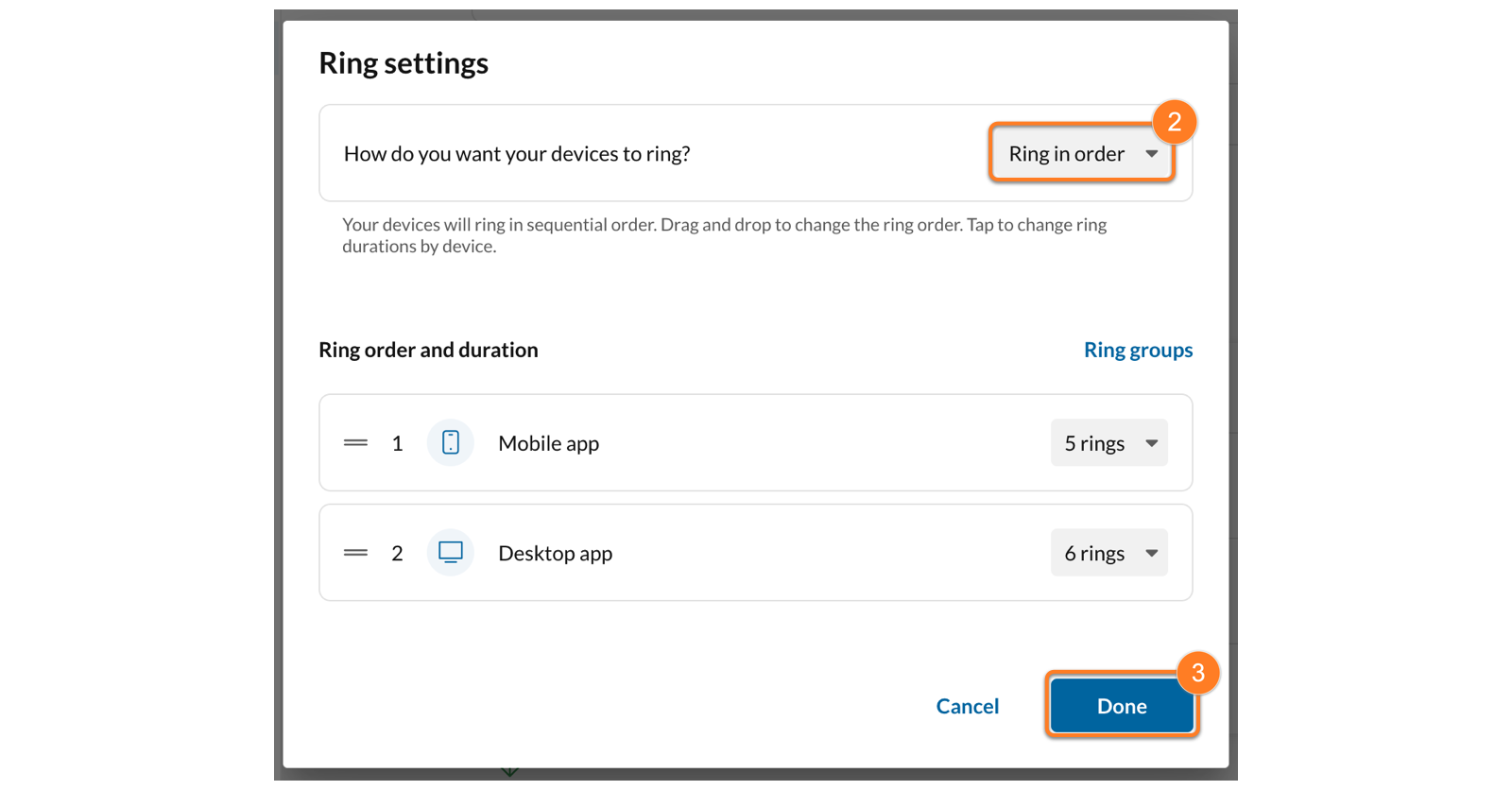Confirm with the Done button
This screenshot has width=1512, height=790.
tap(1121, 706)
